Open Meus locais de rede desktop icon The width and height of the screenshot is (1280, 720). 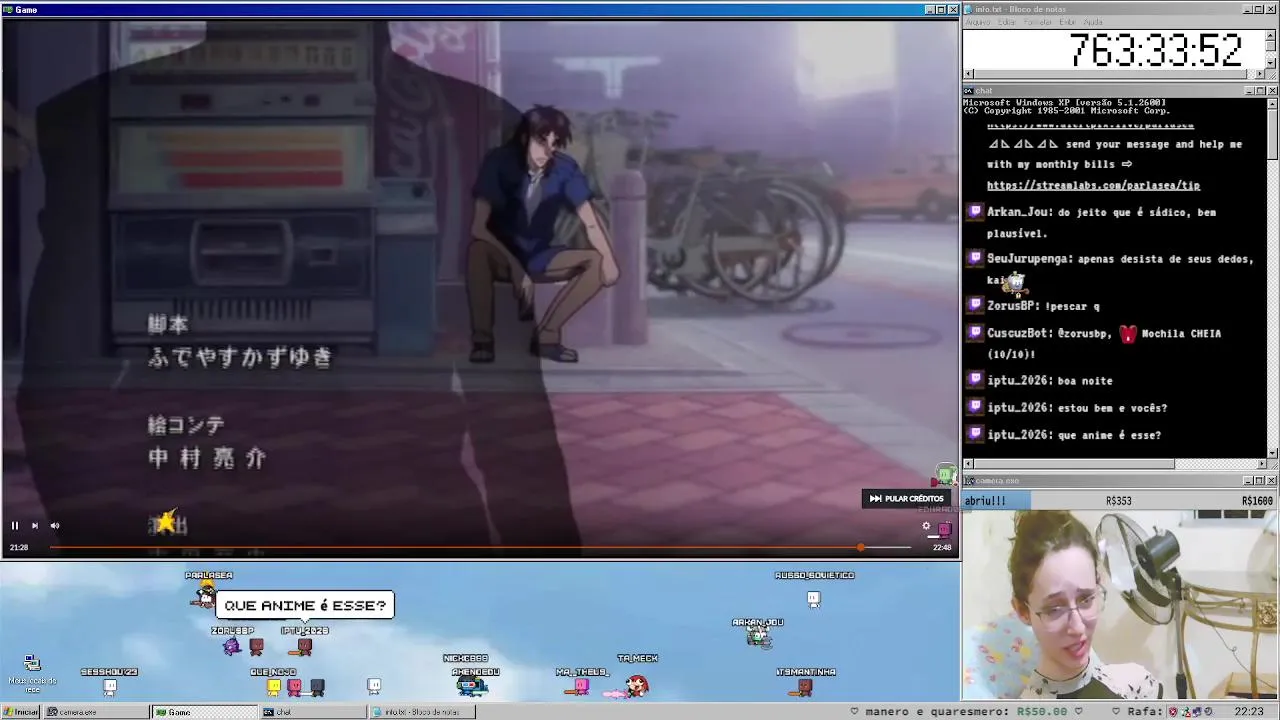coord(32,674)
